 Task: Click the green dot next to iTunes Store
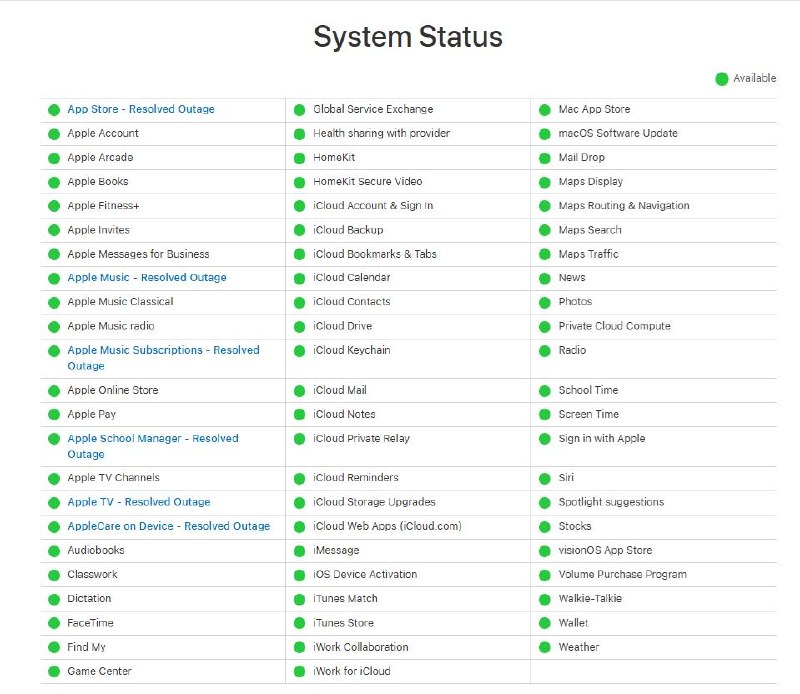[x=299, y=624]
